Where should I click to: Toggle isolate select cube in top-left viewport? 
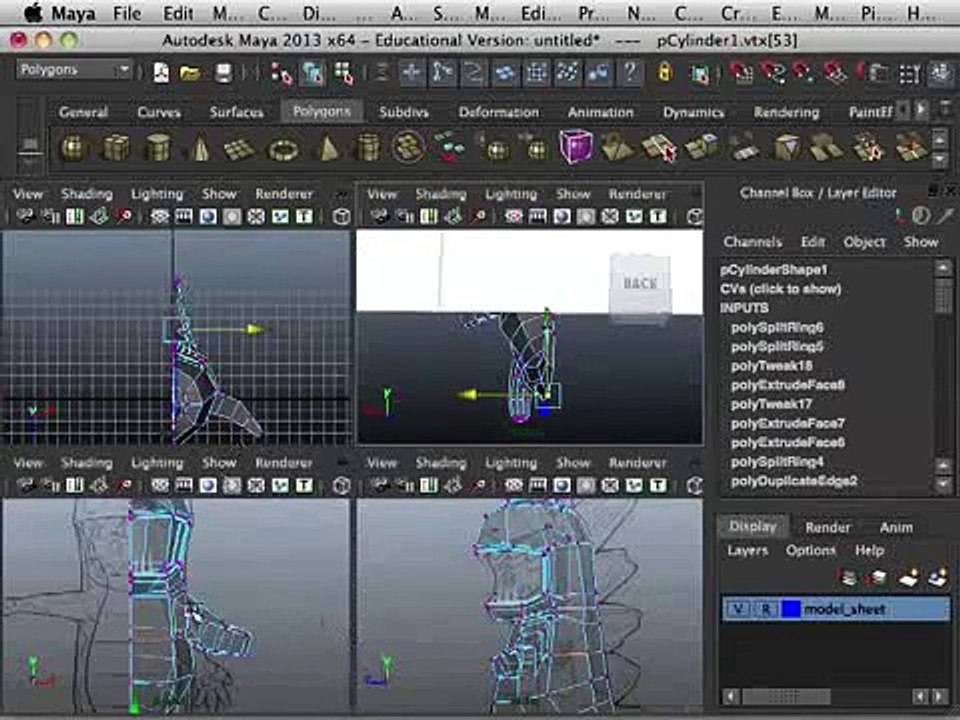click(x=342, y=216)
